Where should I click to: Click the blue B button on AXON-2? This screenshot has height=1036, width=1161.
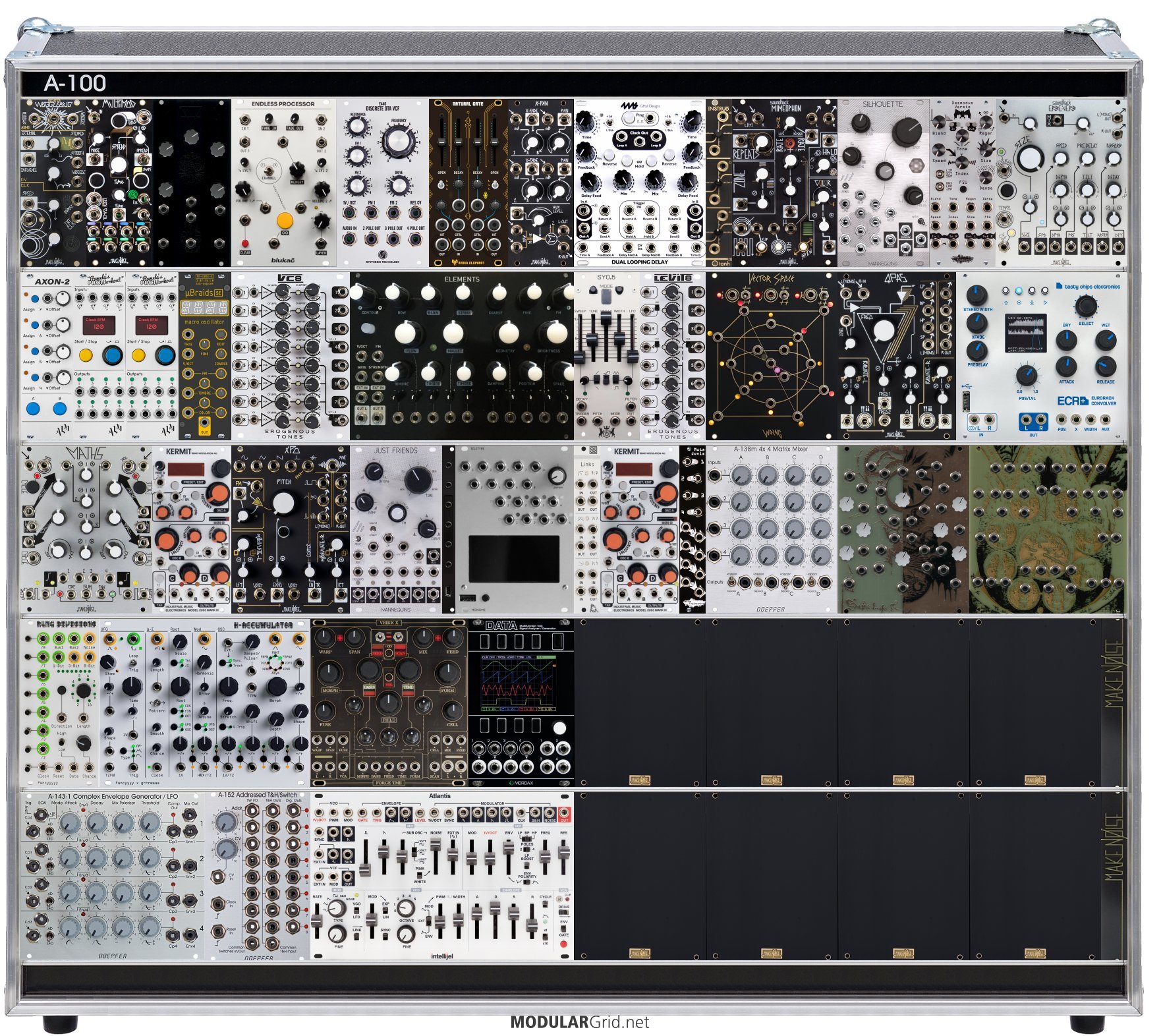(59, 409)
